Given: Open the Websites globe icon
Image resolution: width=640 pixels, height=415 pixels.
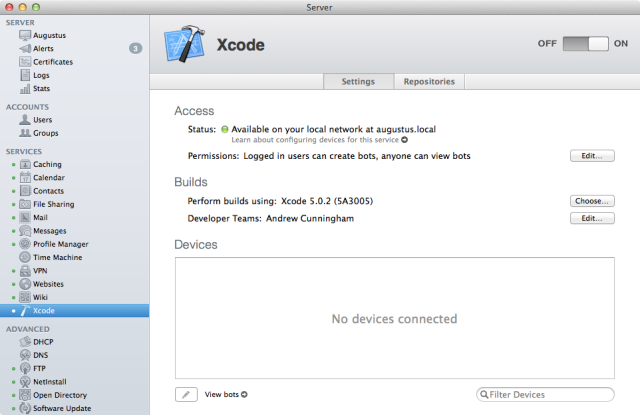Looking at the screenshot, I should click(x=25, y=284).
